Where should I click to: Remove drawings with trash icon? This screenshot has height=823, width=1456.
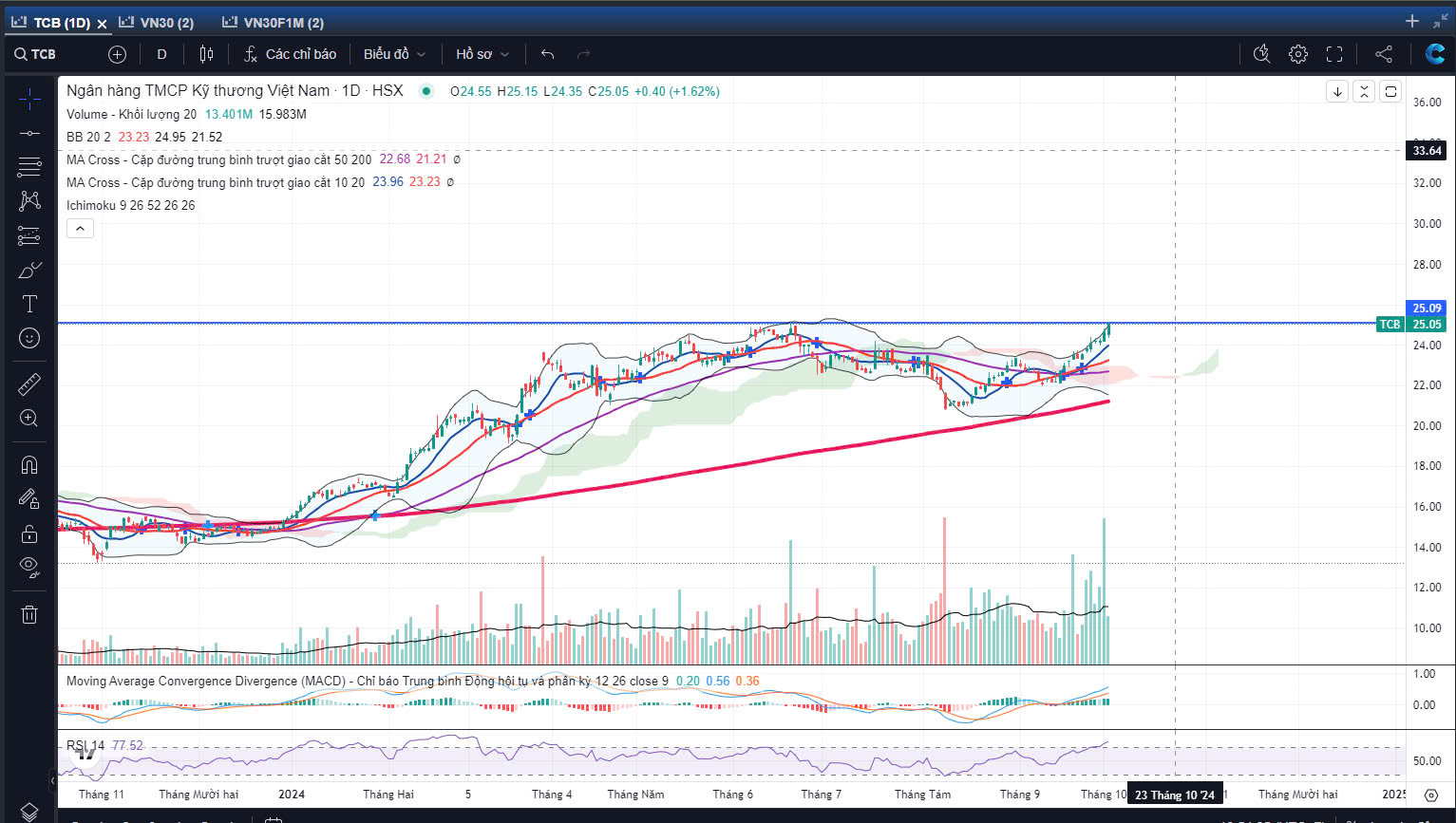29,614
